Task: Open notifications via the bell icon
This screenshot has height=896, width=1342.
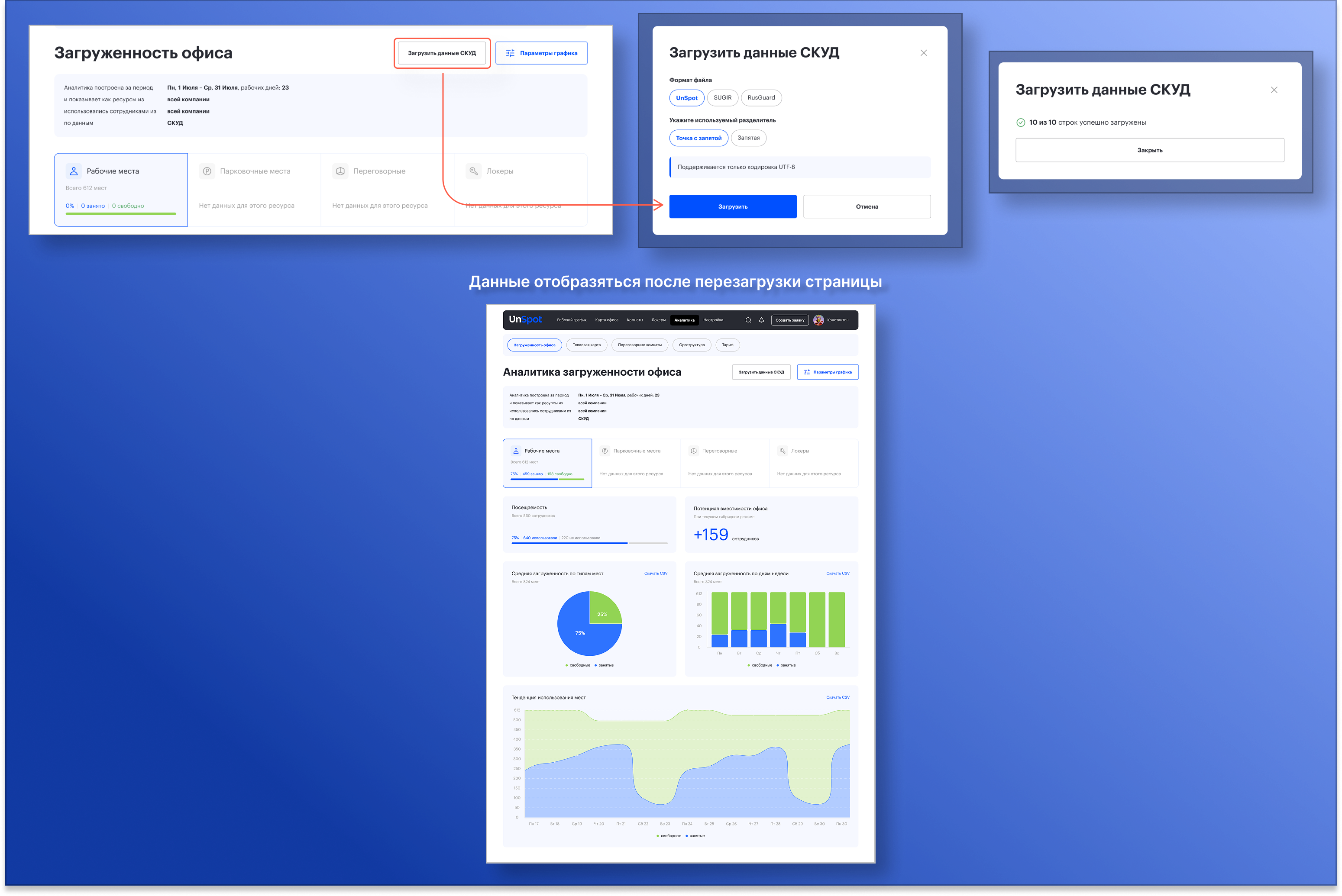Action: [761, 320]
